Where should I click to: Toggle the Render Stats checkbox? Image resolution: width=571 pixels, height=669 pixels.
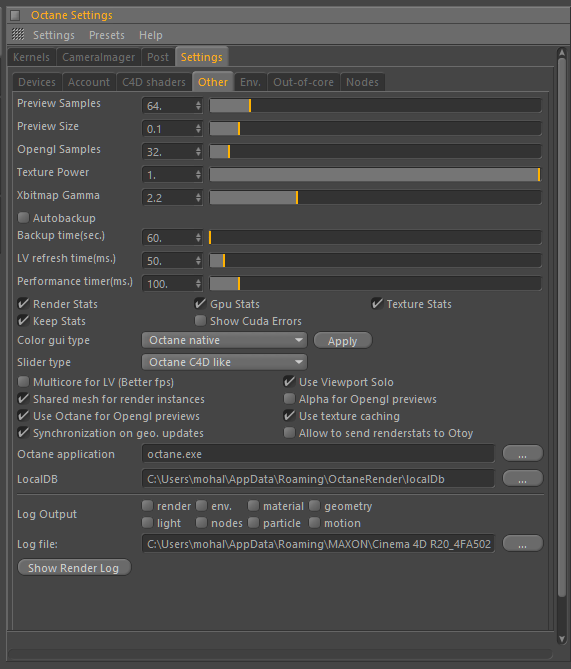pyautogui.click(x=23, y=304)
